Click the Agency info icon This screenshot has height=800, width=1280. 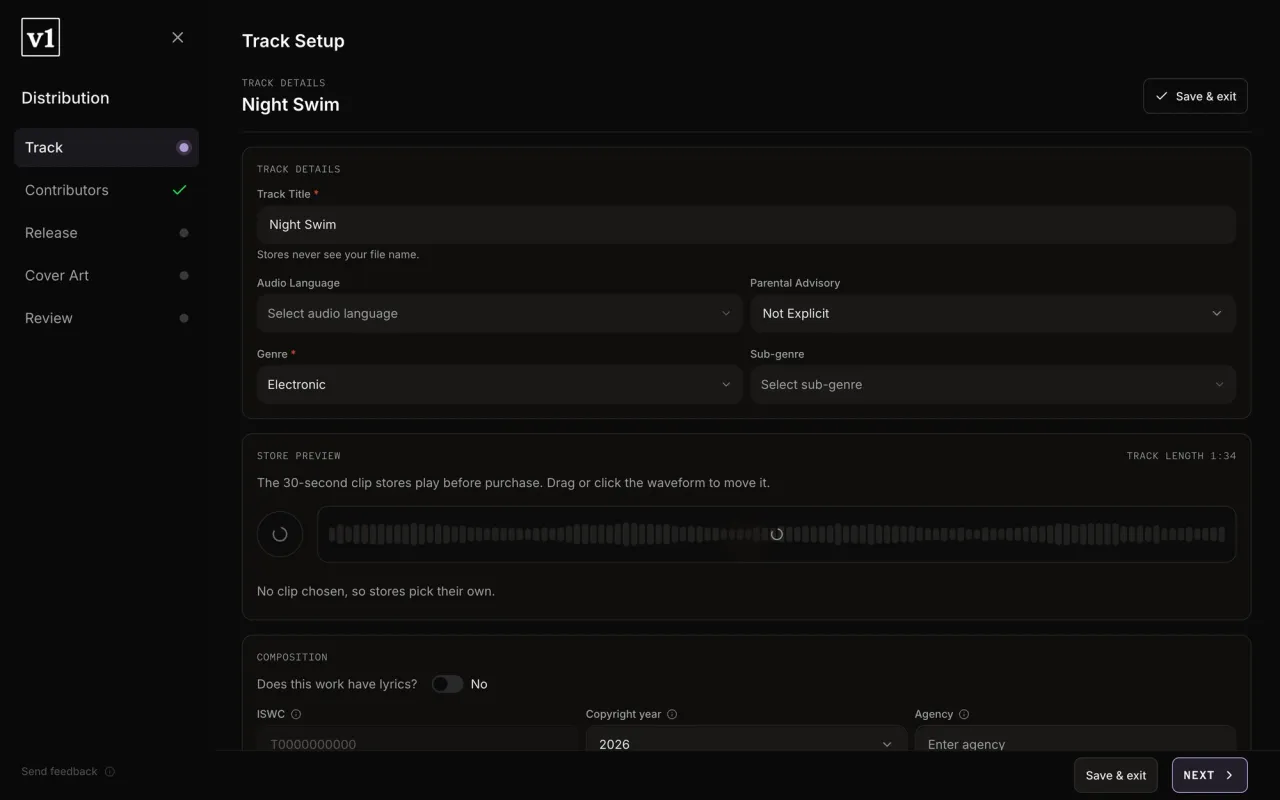pos(964,714)
